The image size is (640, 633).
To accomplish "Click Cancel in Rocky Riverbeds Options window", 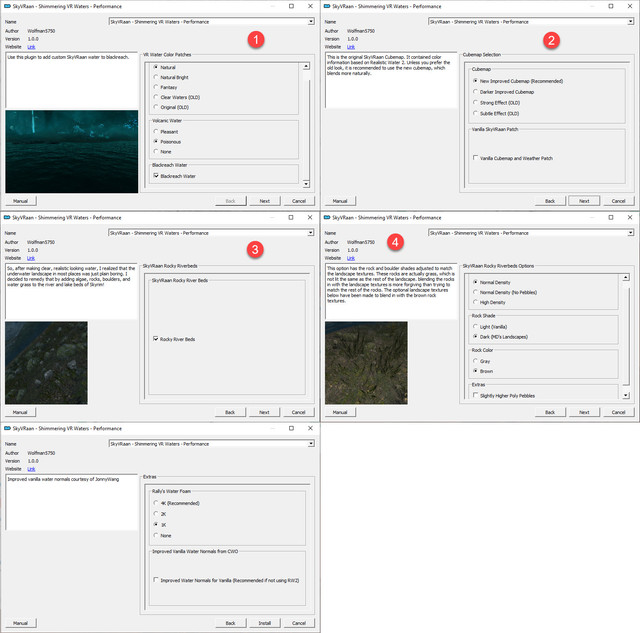I will tap(618, 412).
